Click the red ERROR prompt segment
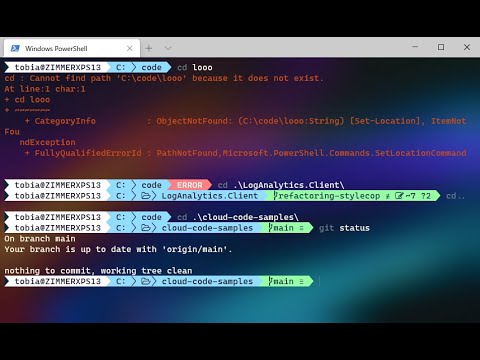This screenshot has height=360, width=480. [x=189, y=185]
